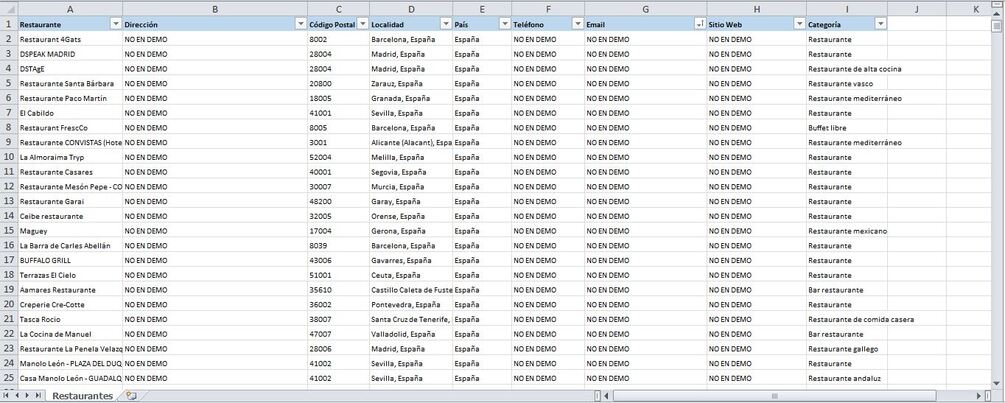
Task: Select cell 'Restaurante Santa Bárbara'
Action: 70,83
